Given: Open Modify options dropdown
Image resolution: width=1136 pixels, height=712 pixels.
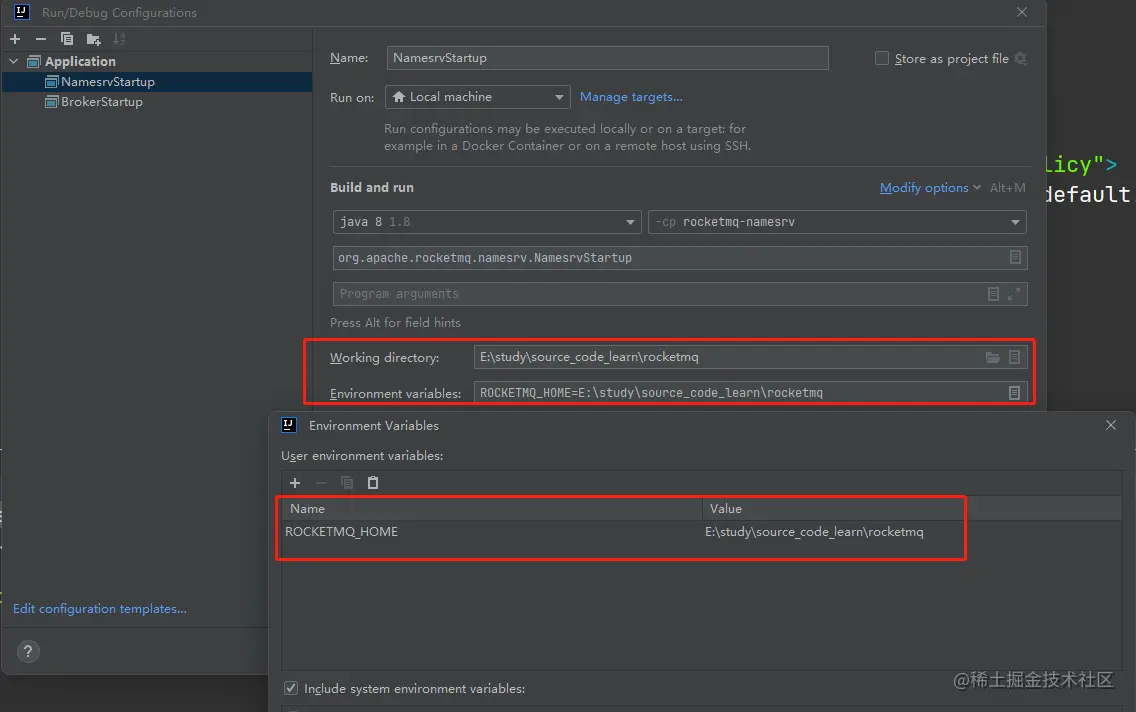Looking at the screenshot, I should click(x=930, y=188).
